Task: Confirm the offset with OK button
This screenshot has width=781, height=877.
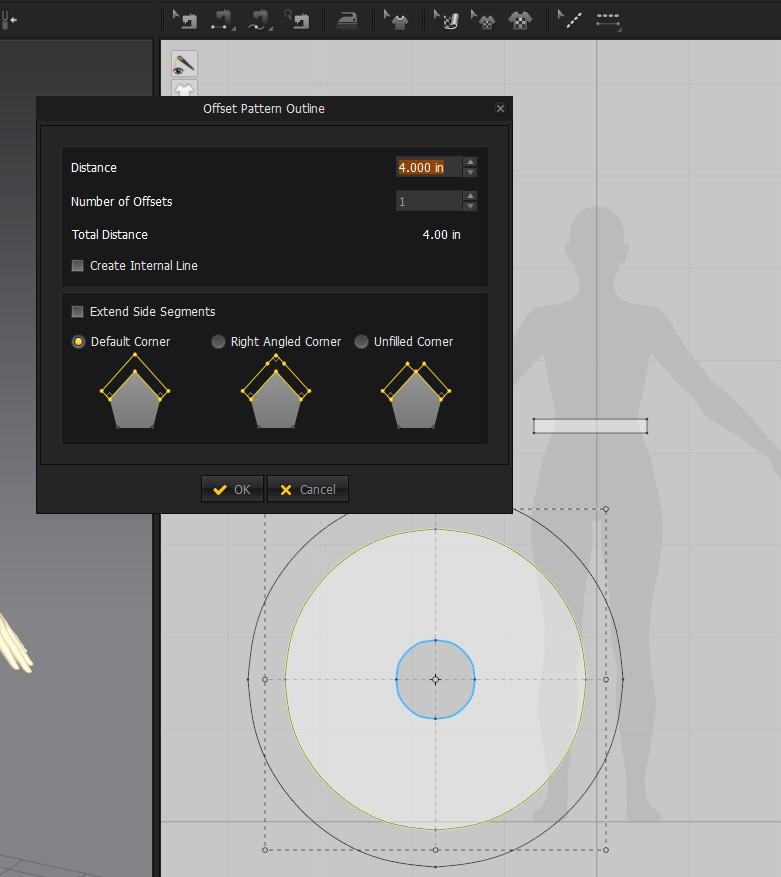Action: point(232,489)
